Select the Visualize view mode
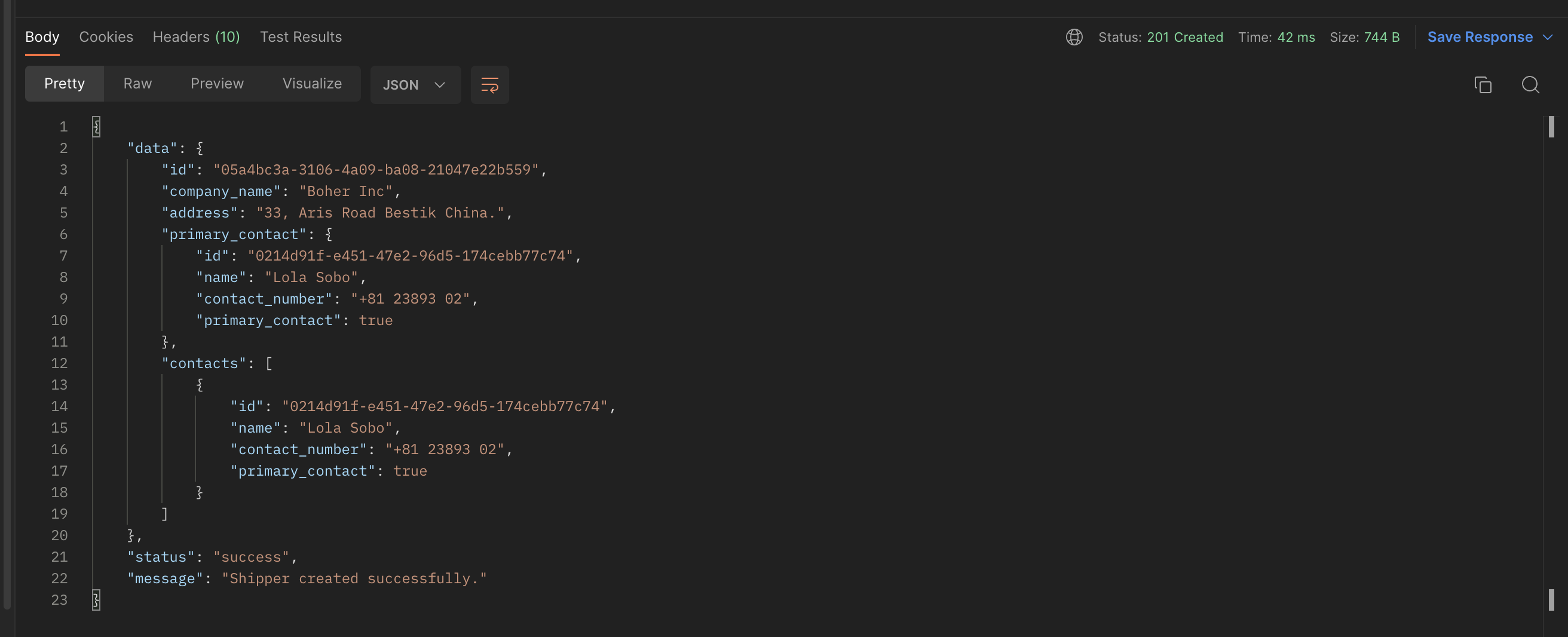 point(313,84)
